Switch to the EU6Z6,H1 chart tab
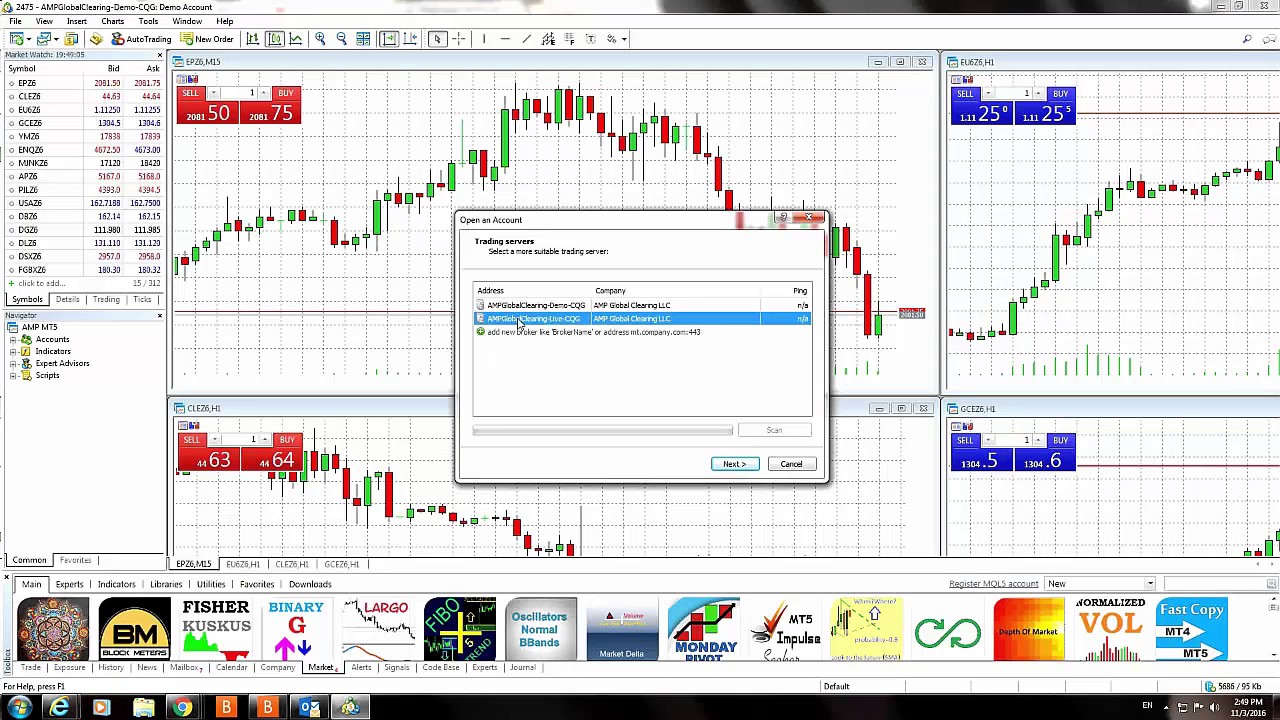 click(242, 564)
